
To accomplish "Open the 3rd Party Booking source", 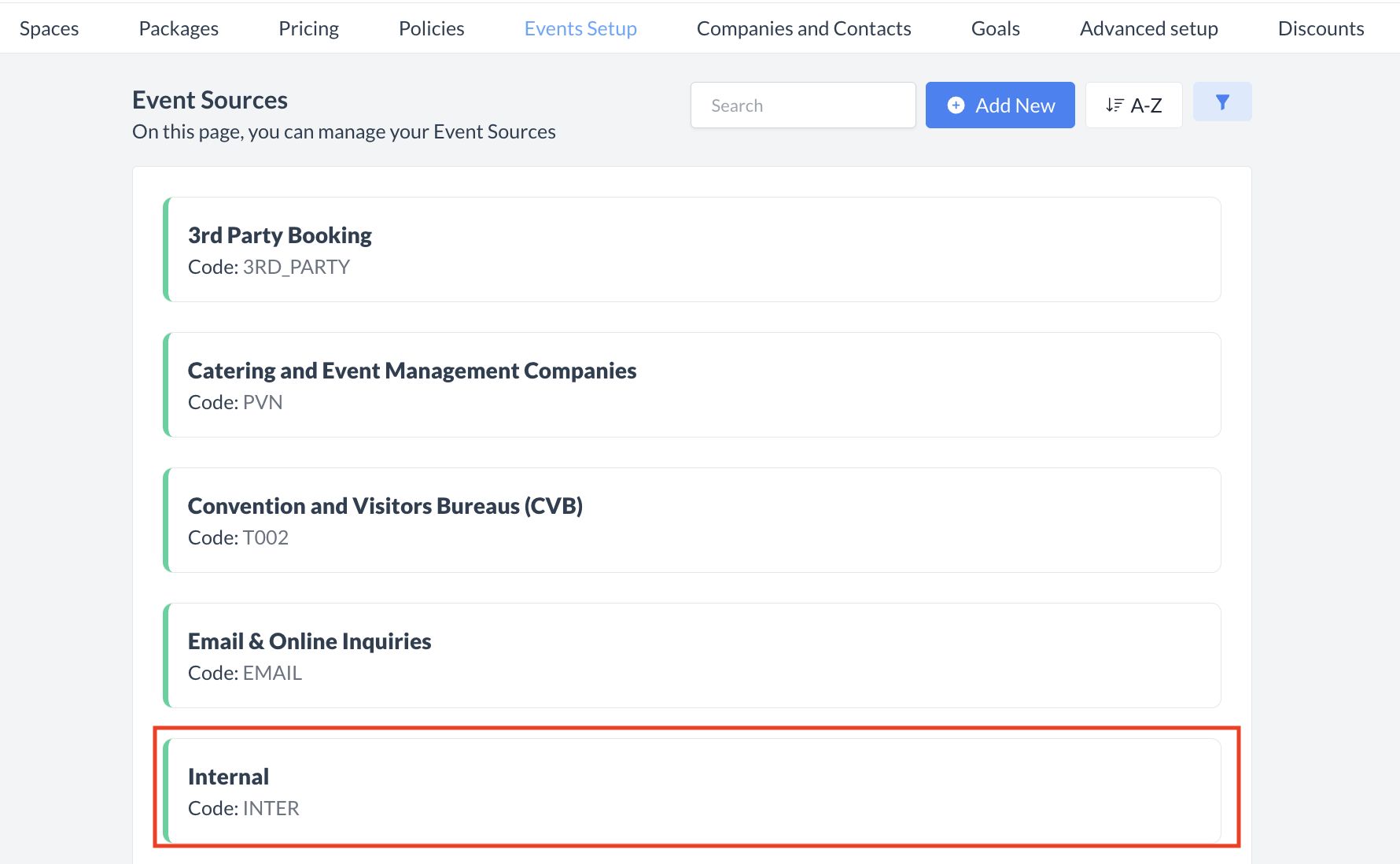I will pos(692,249).
